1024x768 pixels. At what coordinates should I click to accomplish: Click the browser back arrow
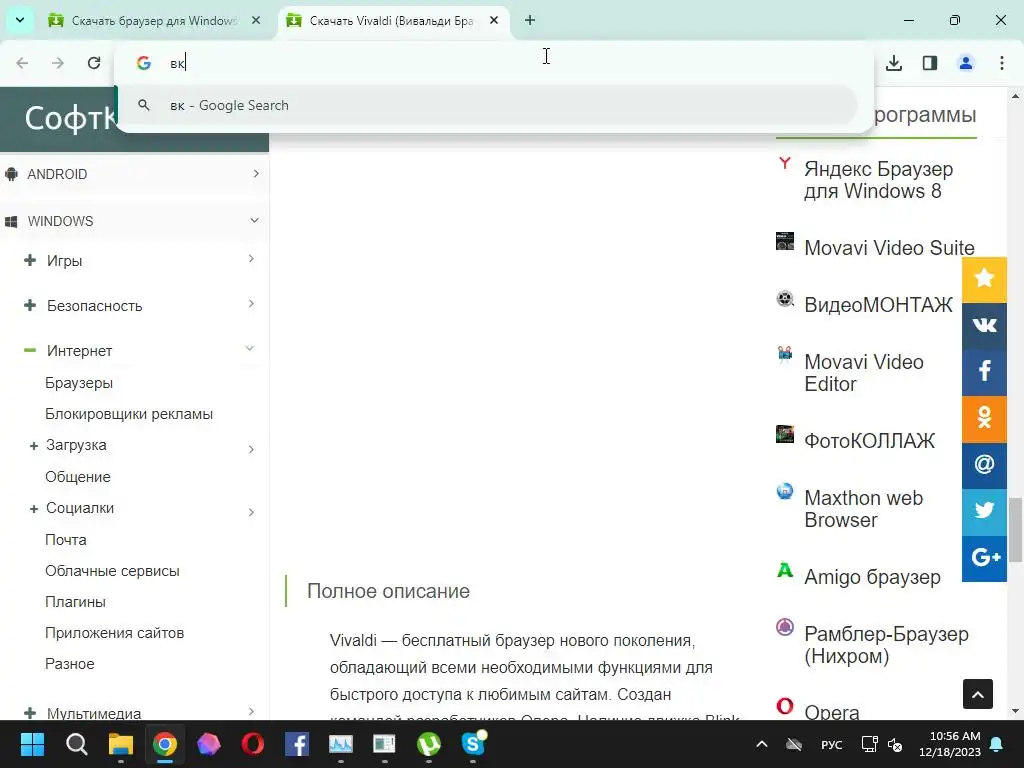tap(22, 63)
